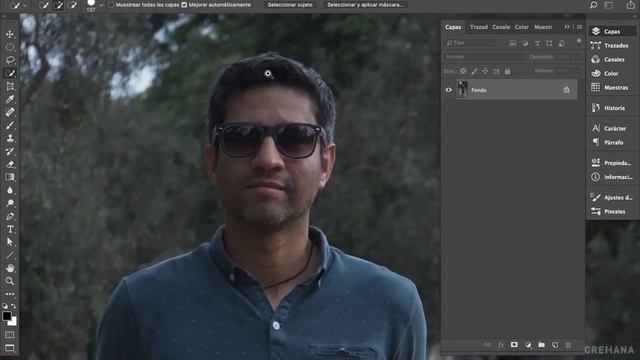
Task: Open the Párrafo panel
Action: tap(611, 142)
